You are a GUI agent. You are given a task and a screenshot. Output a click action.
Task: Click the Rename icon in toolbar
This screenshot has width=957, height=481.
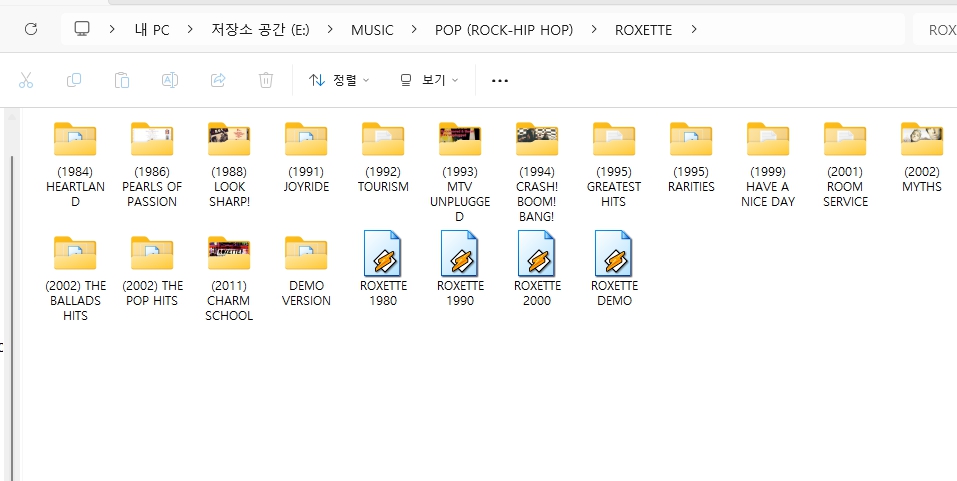170,80
